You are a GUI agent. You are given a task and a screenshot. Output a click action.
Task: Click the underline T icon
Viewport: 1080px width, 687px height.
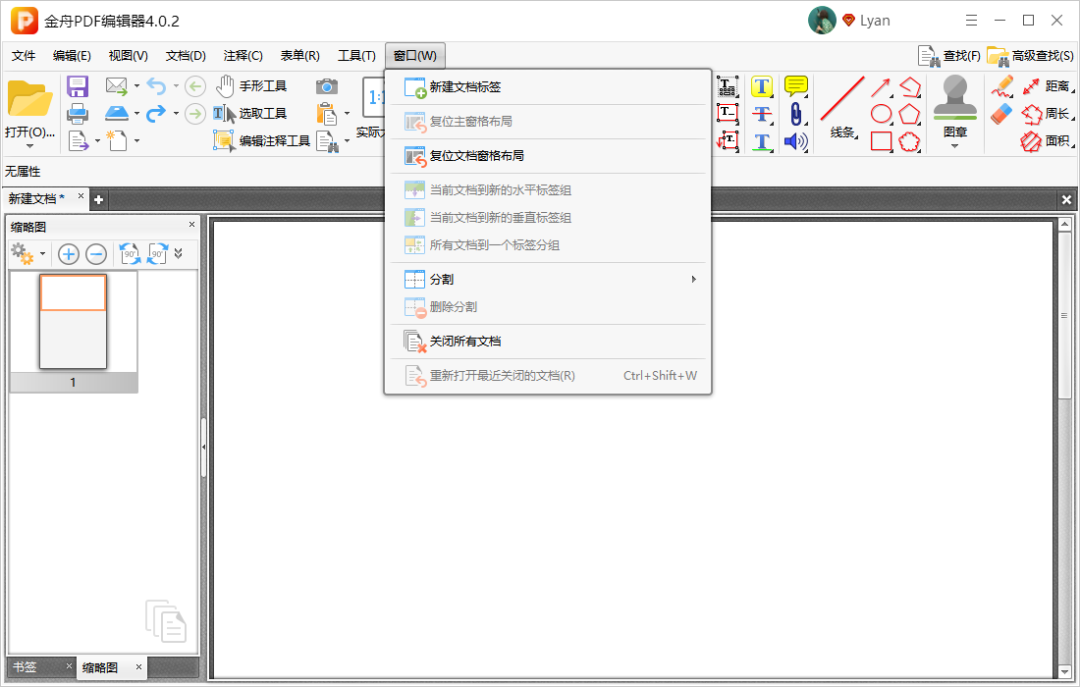(x=762, y=141)
